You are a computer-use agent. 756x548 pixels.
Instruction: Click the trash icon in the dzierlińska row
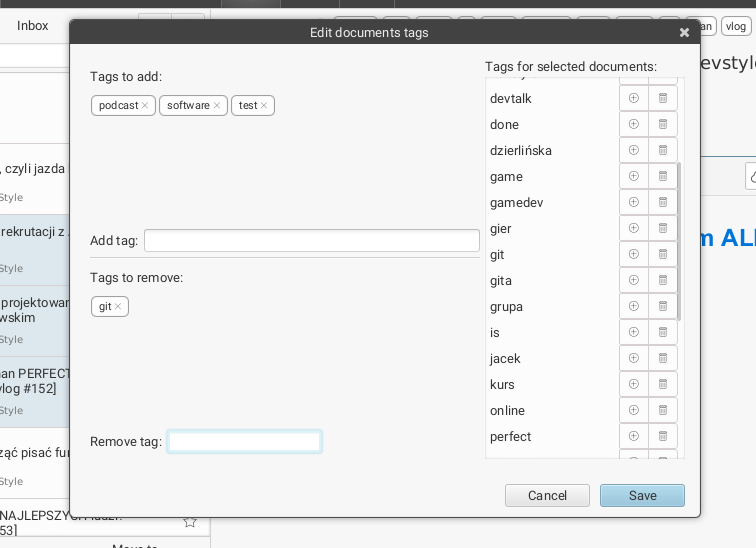[662, 150]
